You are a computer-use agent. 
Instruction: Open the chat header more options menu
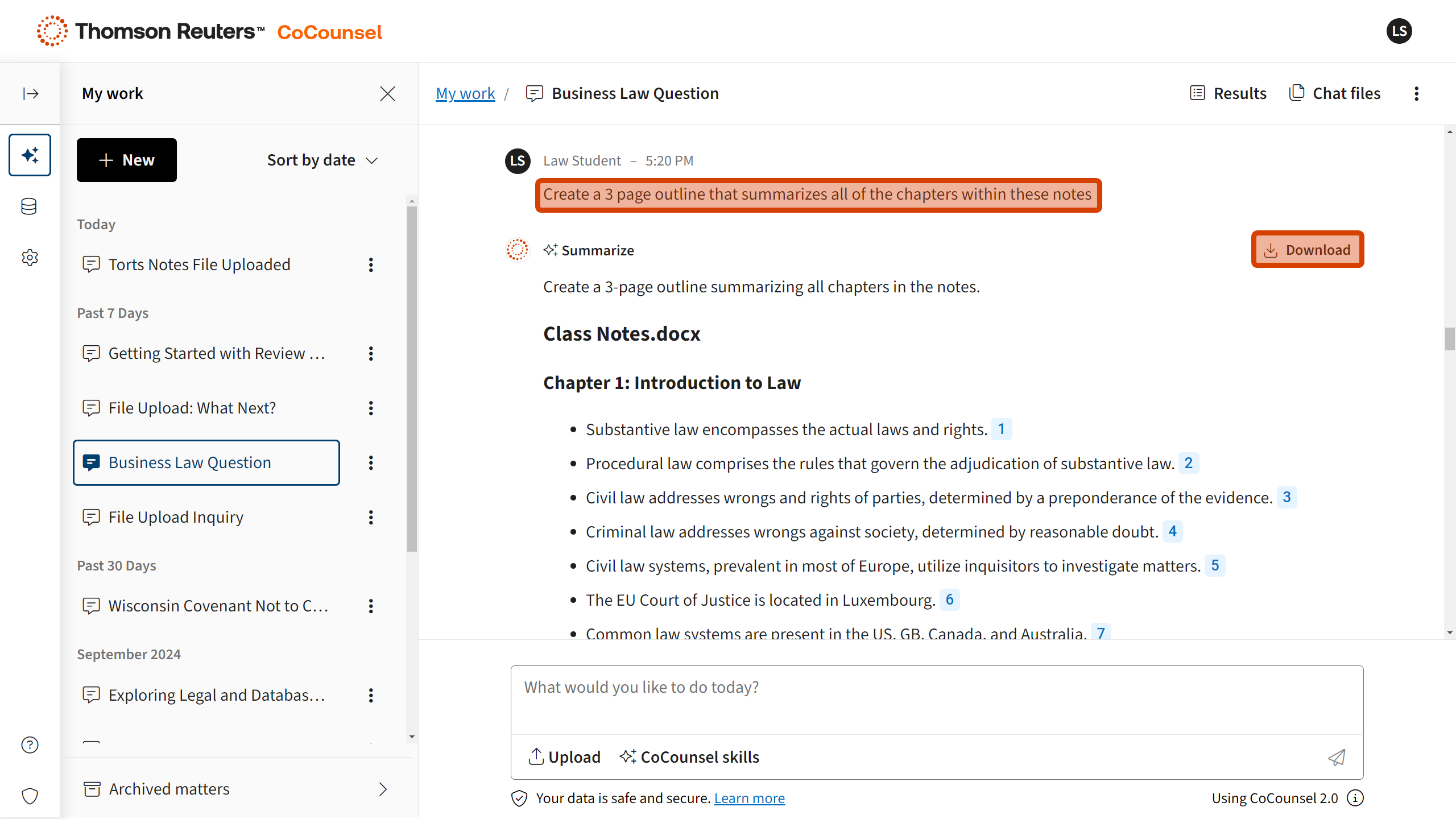1417,93
